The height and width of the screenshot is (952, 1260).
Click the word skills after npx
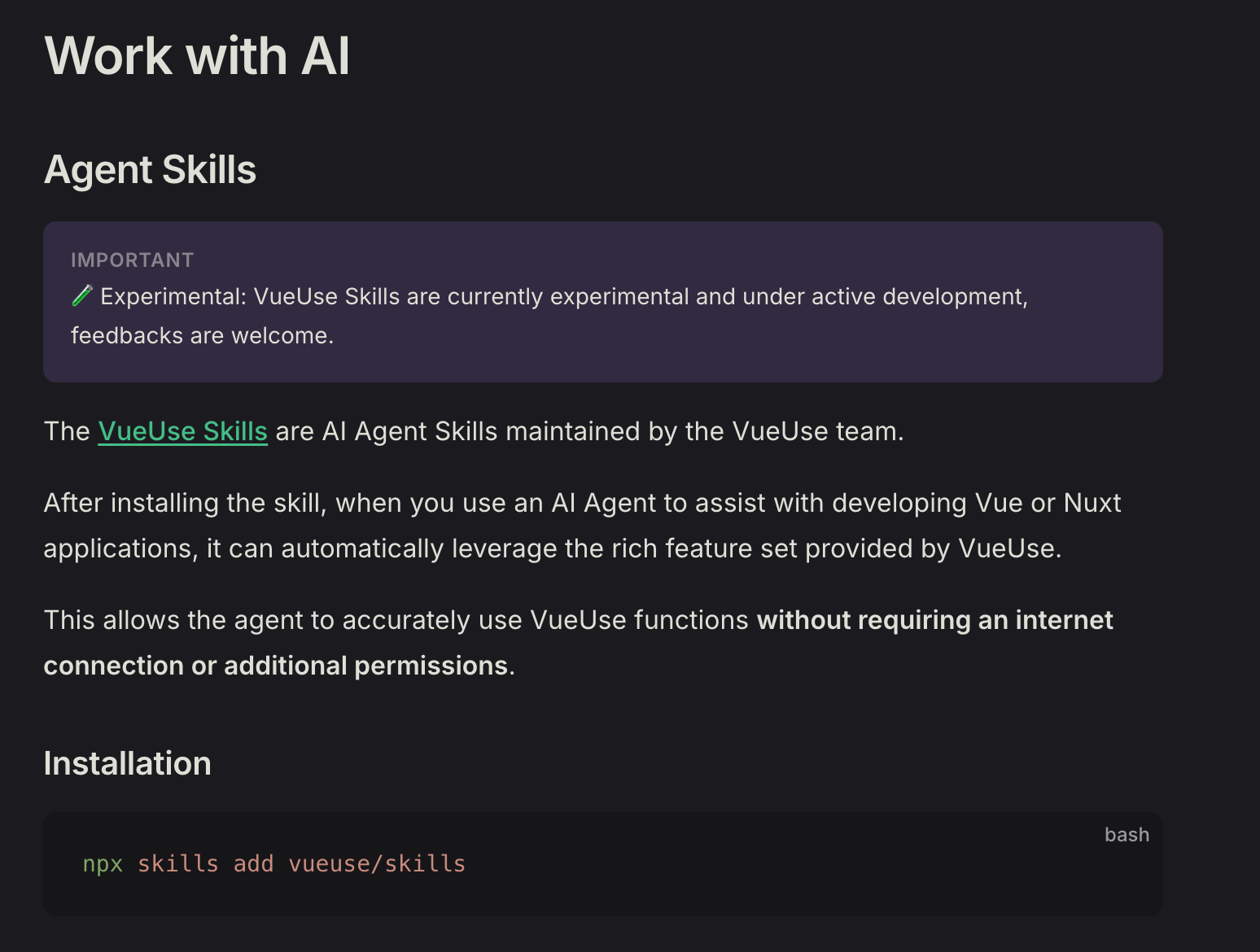point(177,864)
